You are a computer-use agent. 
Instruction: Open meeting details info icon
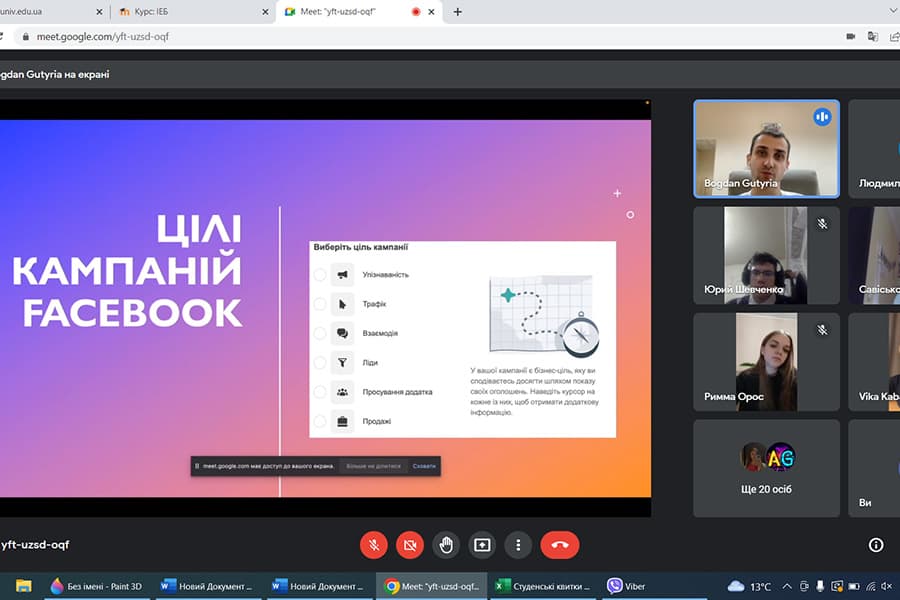pyautogui.click(x=876, y=545)
